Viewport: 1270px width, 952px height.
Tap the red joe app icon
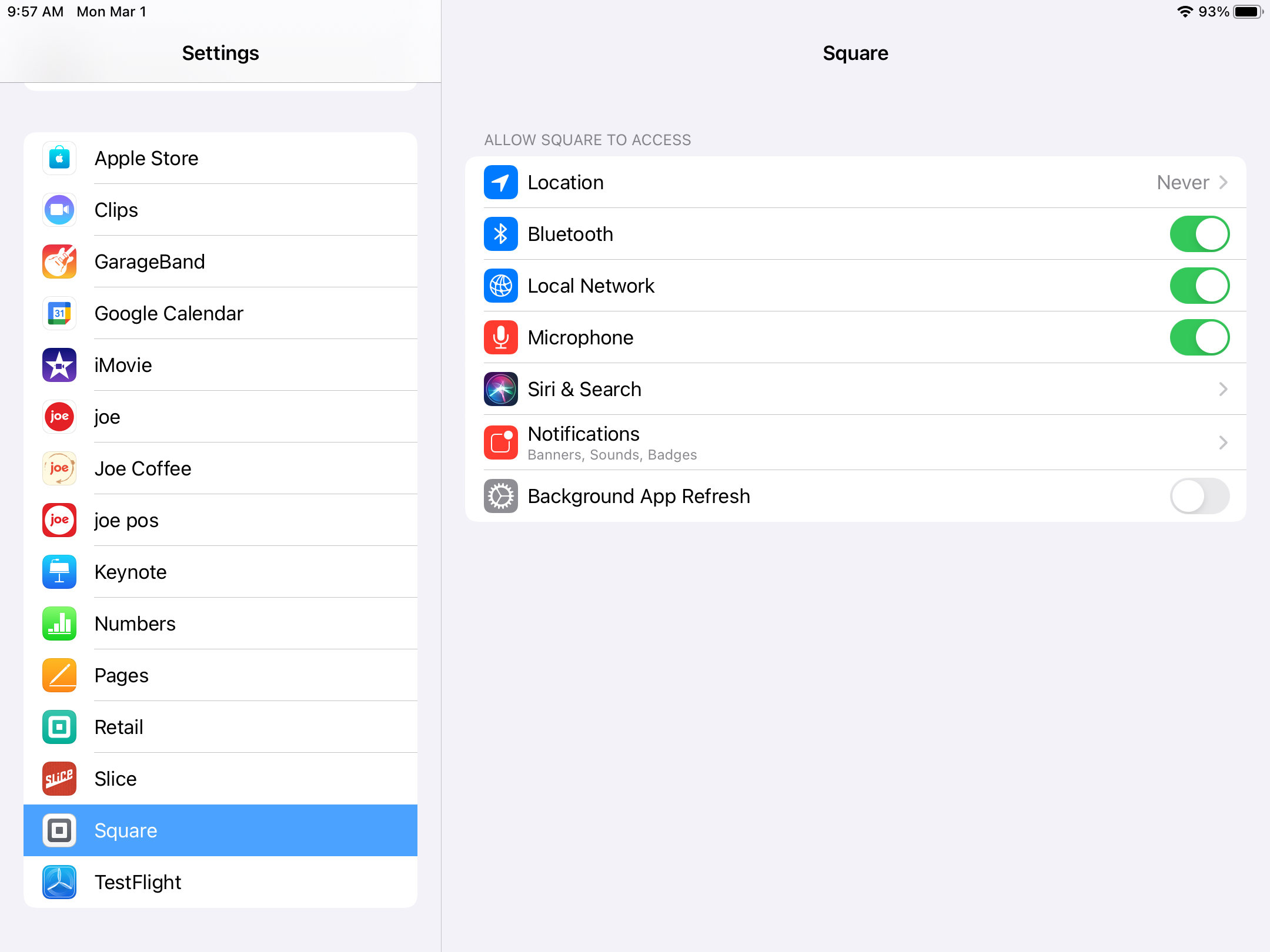[59, 417]
